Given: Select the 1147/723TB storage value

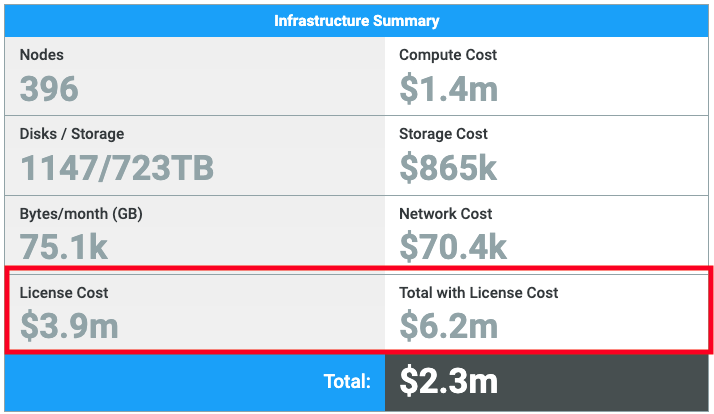Looking at the screenshot, I should [x=117, y=168].
